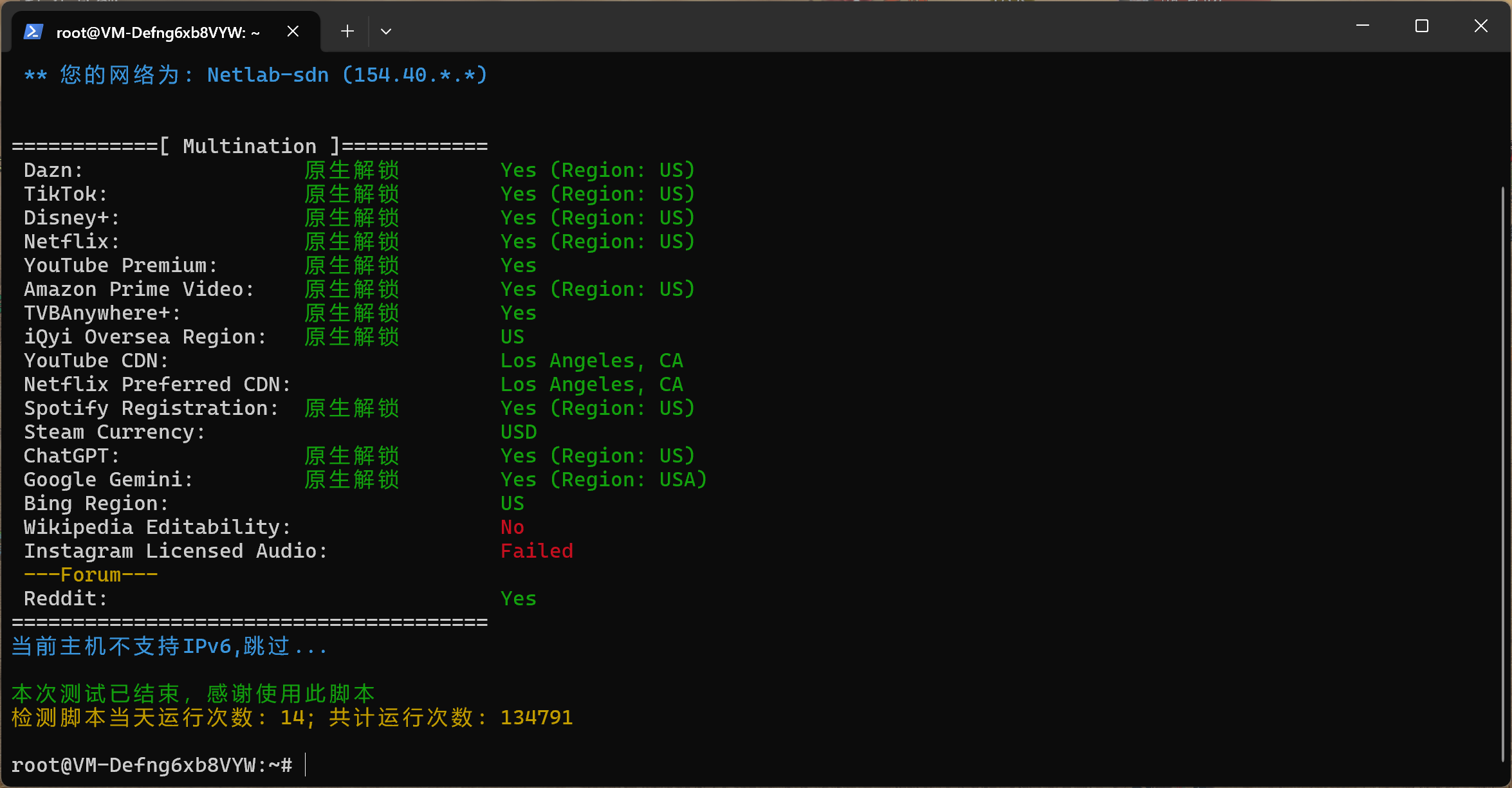Click the red Failed value
The width and height of the screenshot is (1512, 788).
(x=537, y=551)
